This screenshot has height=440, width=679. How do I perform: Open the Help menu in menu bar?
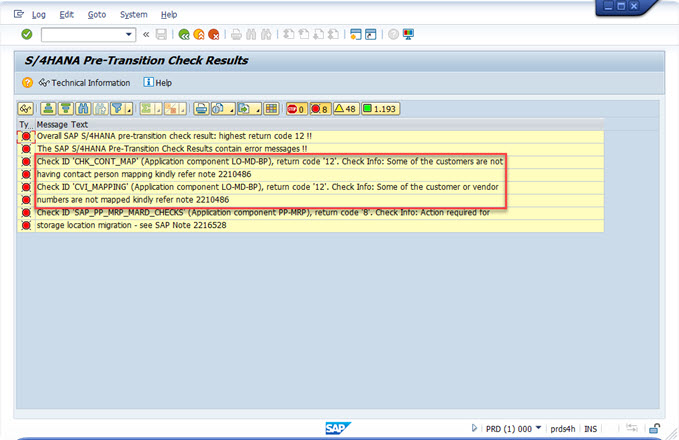click(169, 15)
